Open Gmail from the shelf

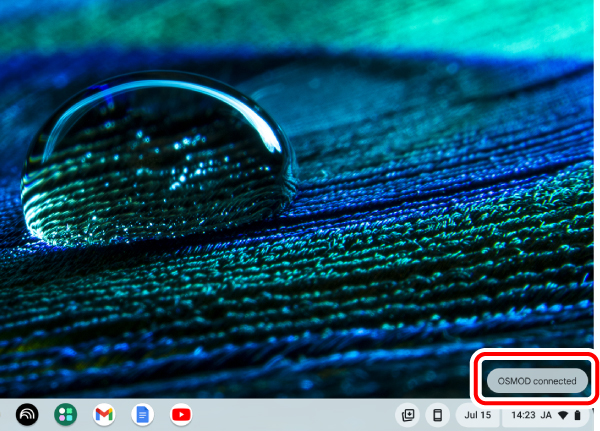pos(104,414)
